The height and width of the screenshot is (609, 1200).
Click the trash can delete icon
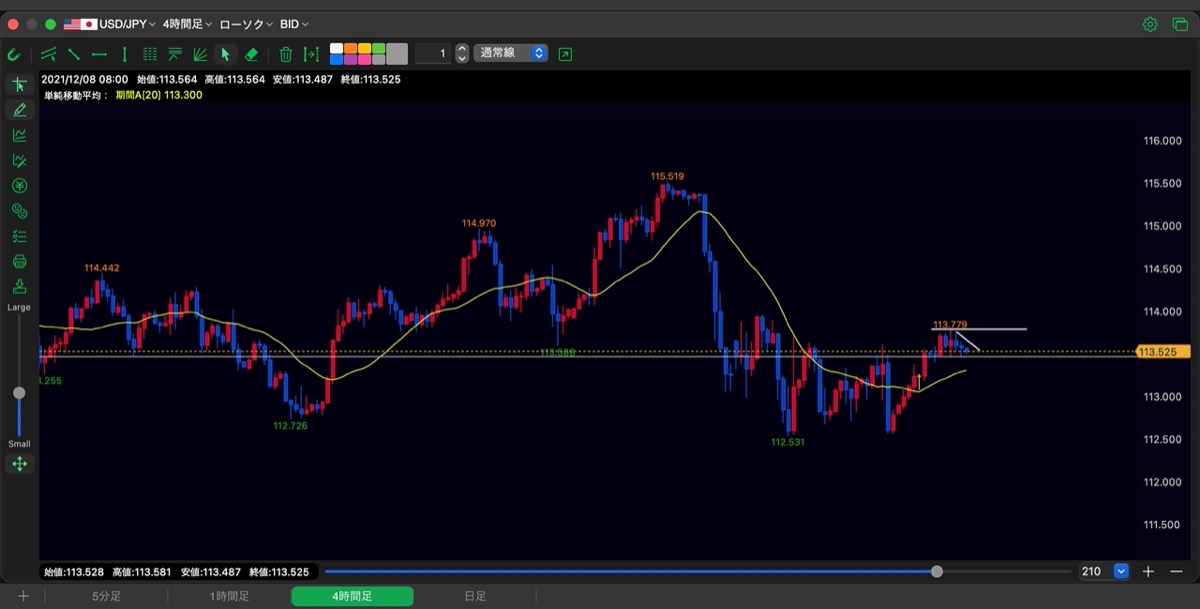[x=286, y=54]
